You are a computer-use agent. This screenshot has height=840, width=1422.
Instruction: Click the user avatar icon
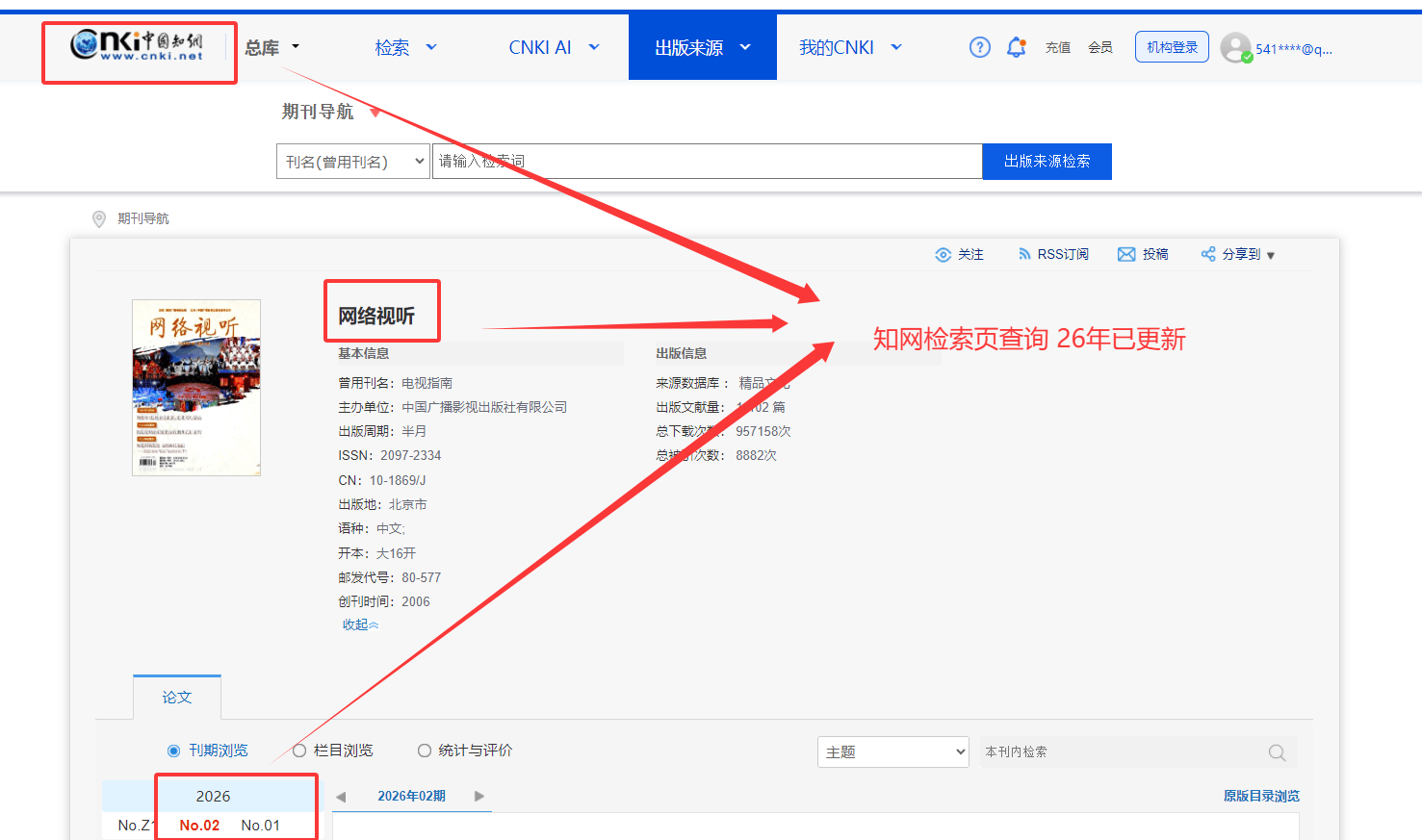tap(1235, 47)
